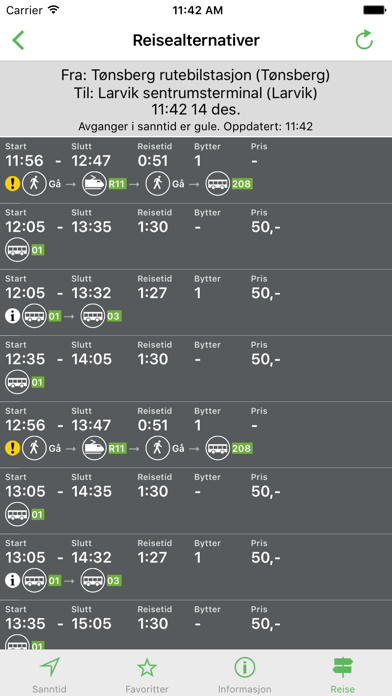The height and width of the screenshot is (696, 392).
Task: Tap the route header Fra Tønsberg rutebilstasjon
Action: point(196,75)
